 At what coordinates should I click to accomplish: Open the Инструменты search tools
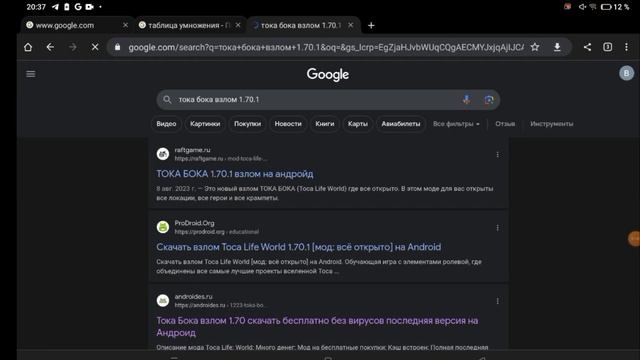[x=551, y=124]
